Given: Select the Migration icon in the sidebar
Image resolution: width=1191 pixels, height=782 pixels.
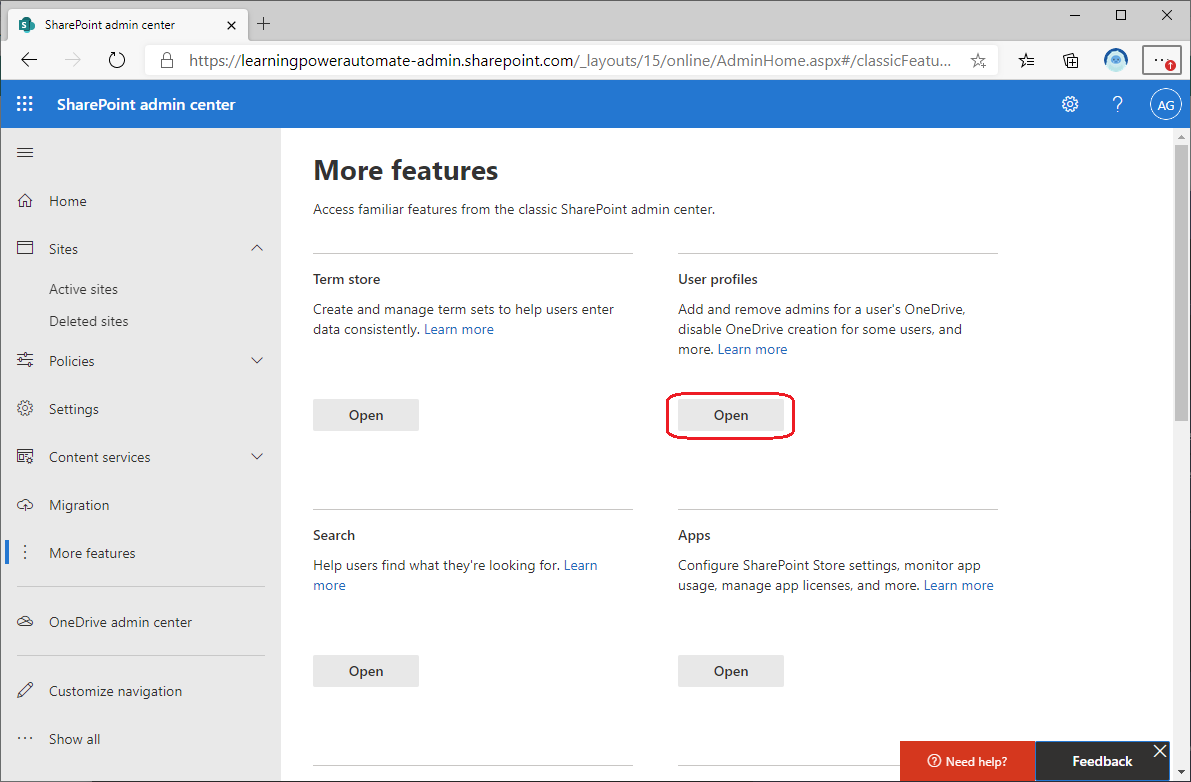Looking at the screenshot, I should [x=25, y=504].
